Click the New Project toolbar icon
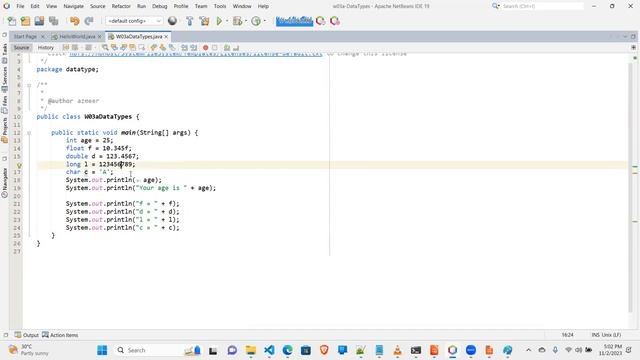This screenshot has height=360, width=640. pyautogui.click(x=25, y=21)
